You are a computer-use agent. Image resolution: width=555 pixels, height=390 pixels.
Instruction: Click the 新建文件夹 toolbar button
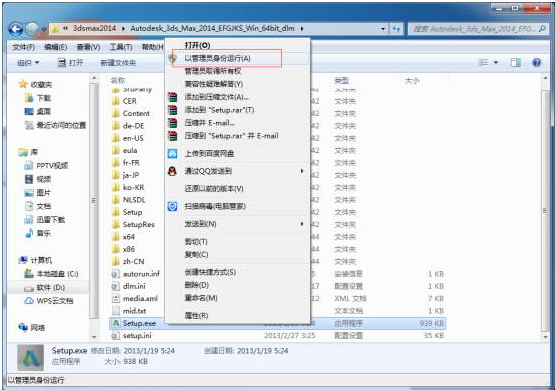[x=118, y=63]
